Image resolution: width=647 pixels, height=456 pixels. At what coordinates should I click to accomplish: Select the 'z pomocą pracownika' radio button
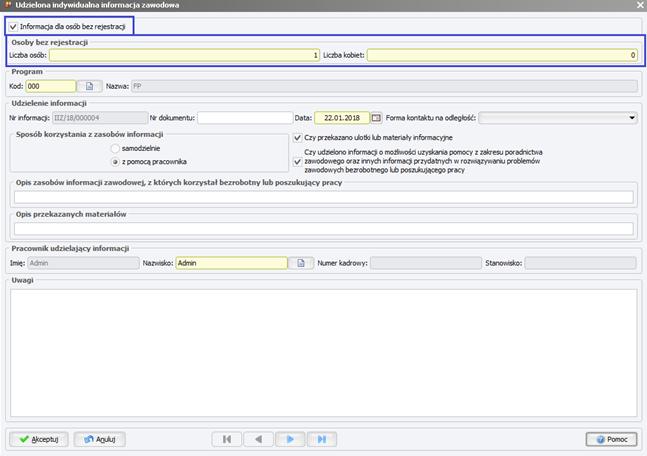(116, 162)
